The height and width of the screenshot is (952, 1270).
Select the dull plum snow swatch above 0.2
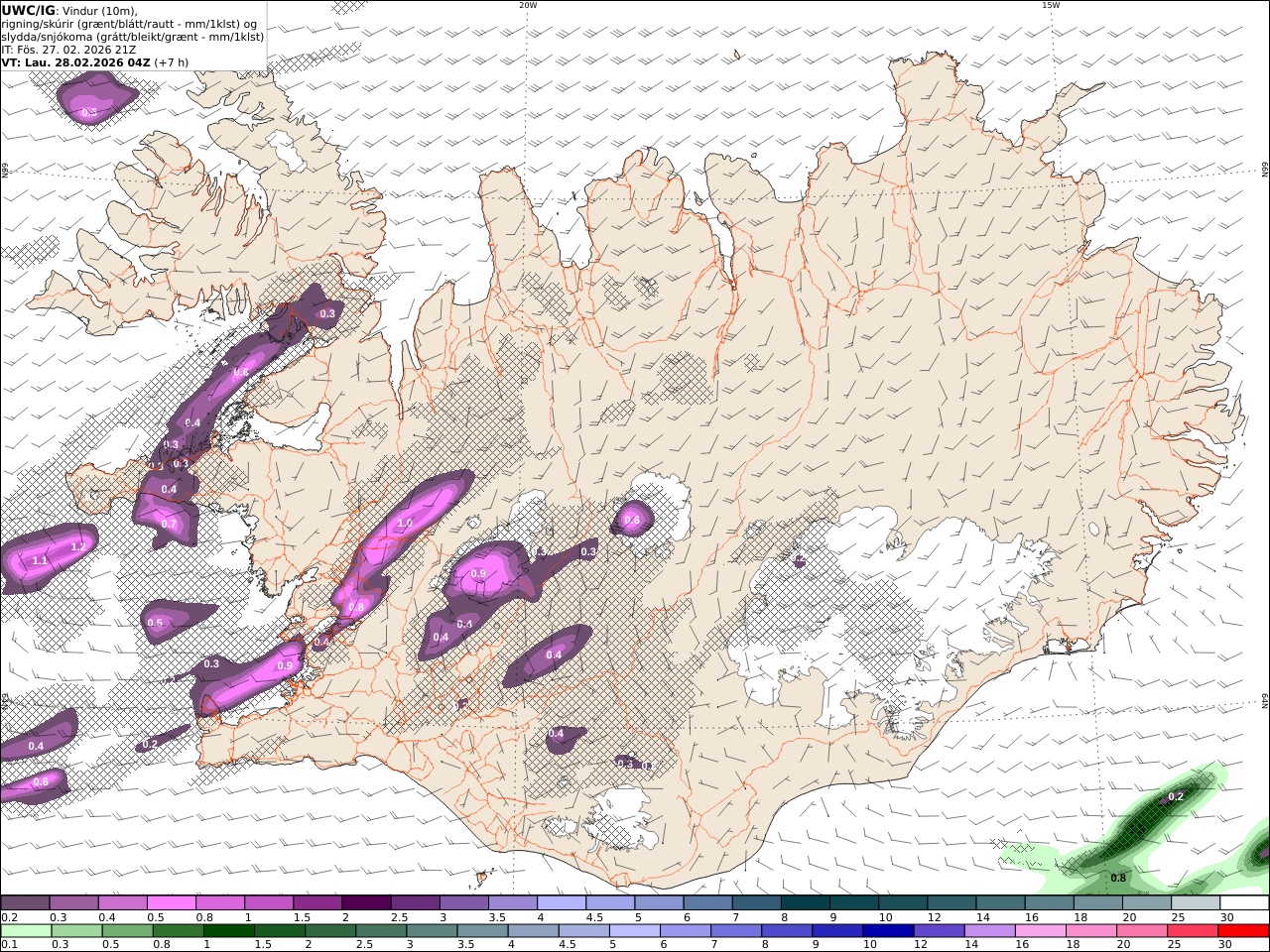(x=25, y=902)
